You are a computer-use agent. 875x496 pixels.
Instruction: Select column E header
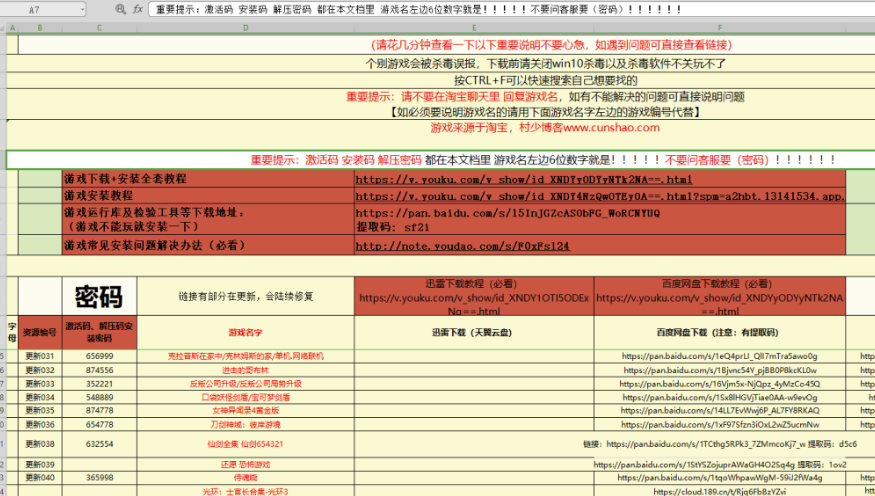click(474, 27)
